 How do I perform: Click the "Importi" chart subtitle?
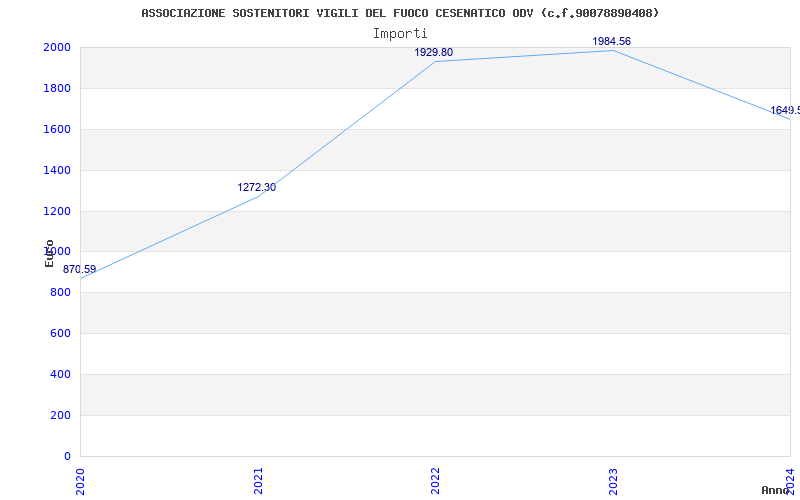(x=400, y=33)
